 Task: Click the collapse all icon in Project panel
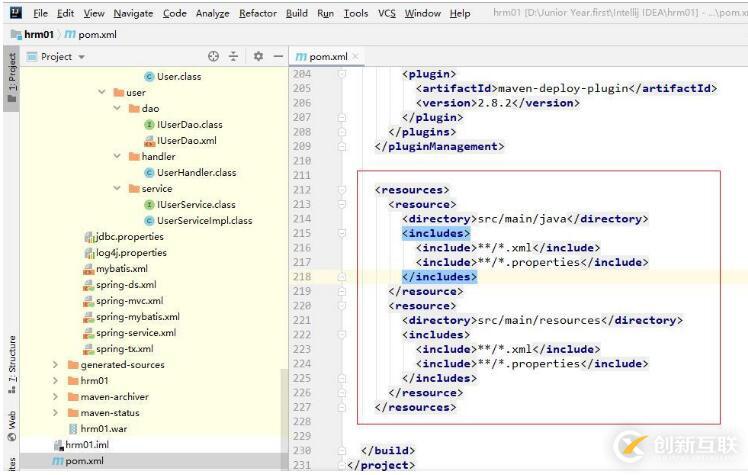(x=234, y=57)
